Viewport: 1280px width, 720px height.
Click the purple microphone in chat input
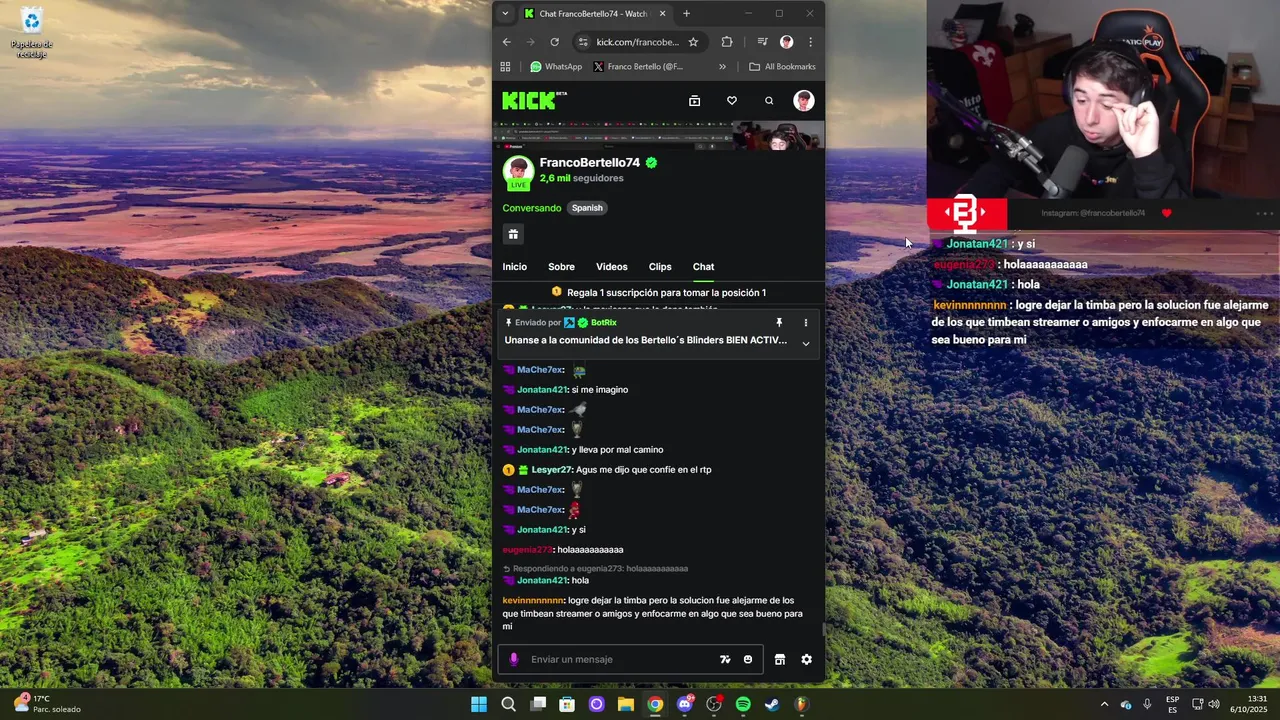pos(514,659)
